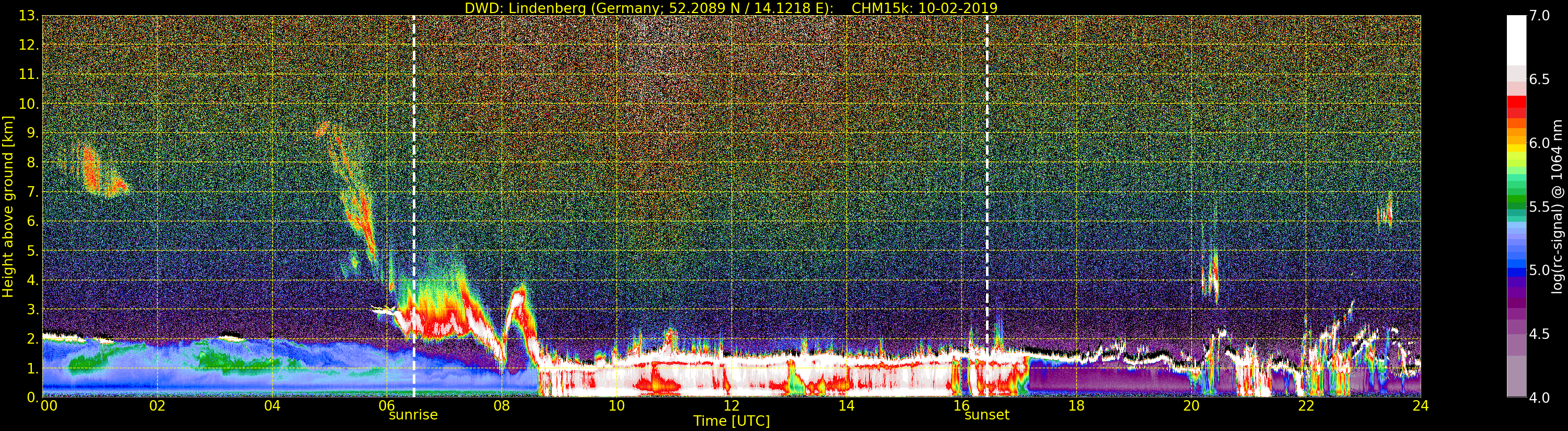This screenshot has width=1568, height=431.
Task: Click the time axis tick '04'
Action: 272,405
